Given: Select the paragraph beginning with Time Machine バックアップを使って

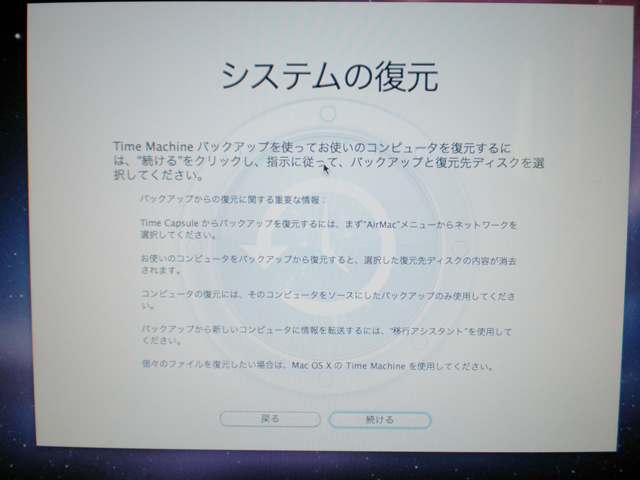Looking at the screenshot, I should (x=329, y=161).
